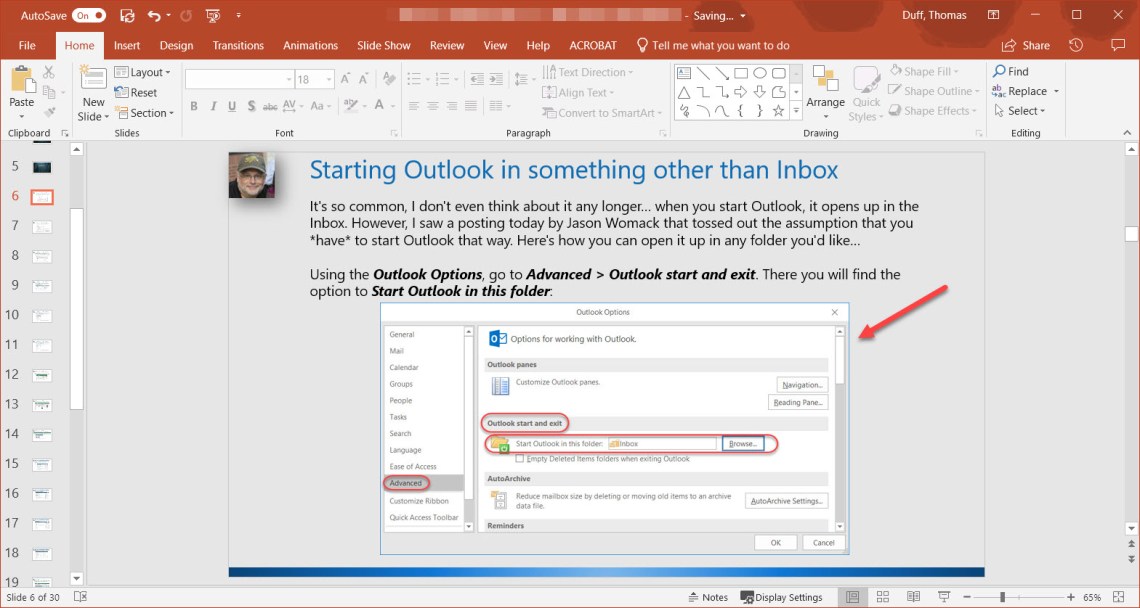Open the File menu
This screenshot has width=1140, height=608.
pyautogui.click(x=27, y=45)
